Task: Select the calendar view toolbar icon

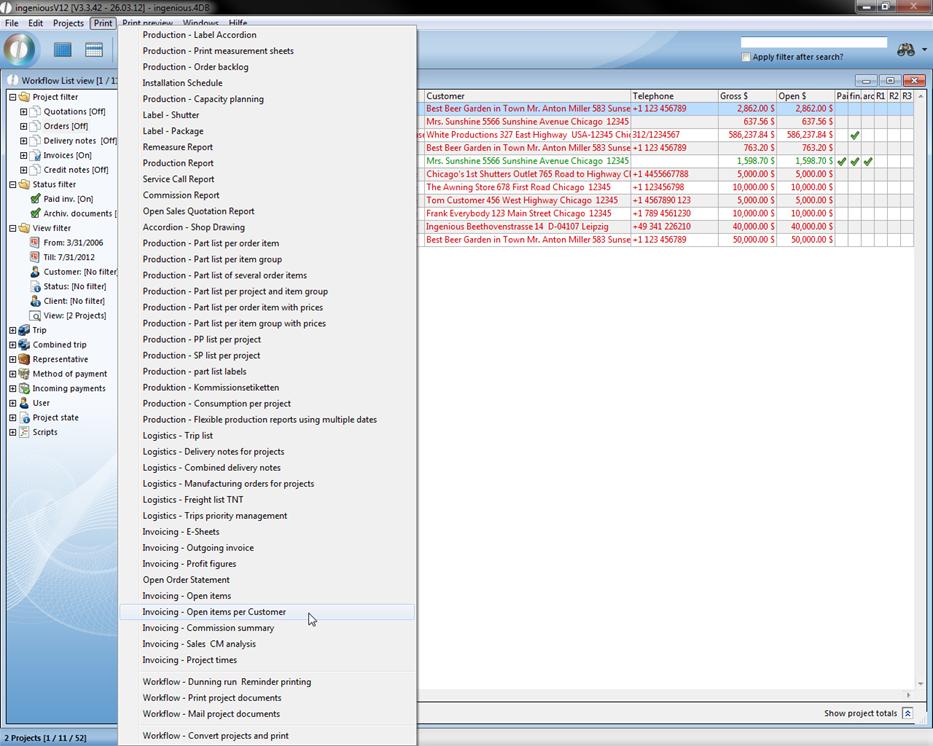Action: 94,50
